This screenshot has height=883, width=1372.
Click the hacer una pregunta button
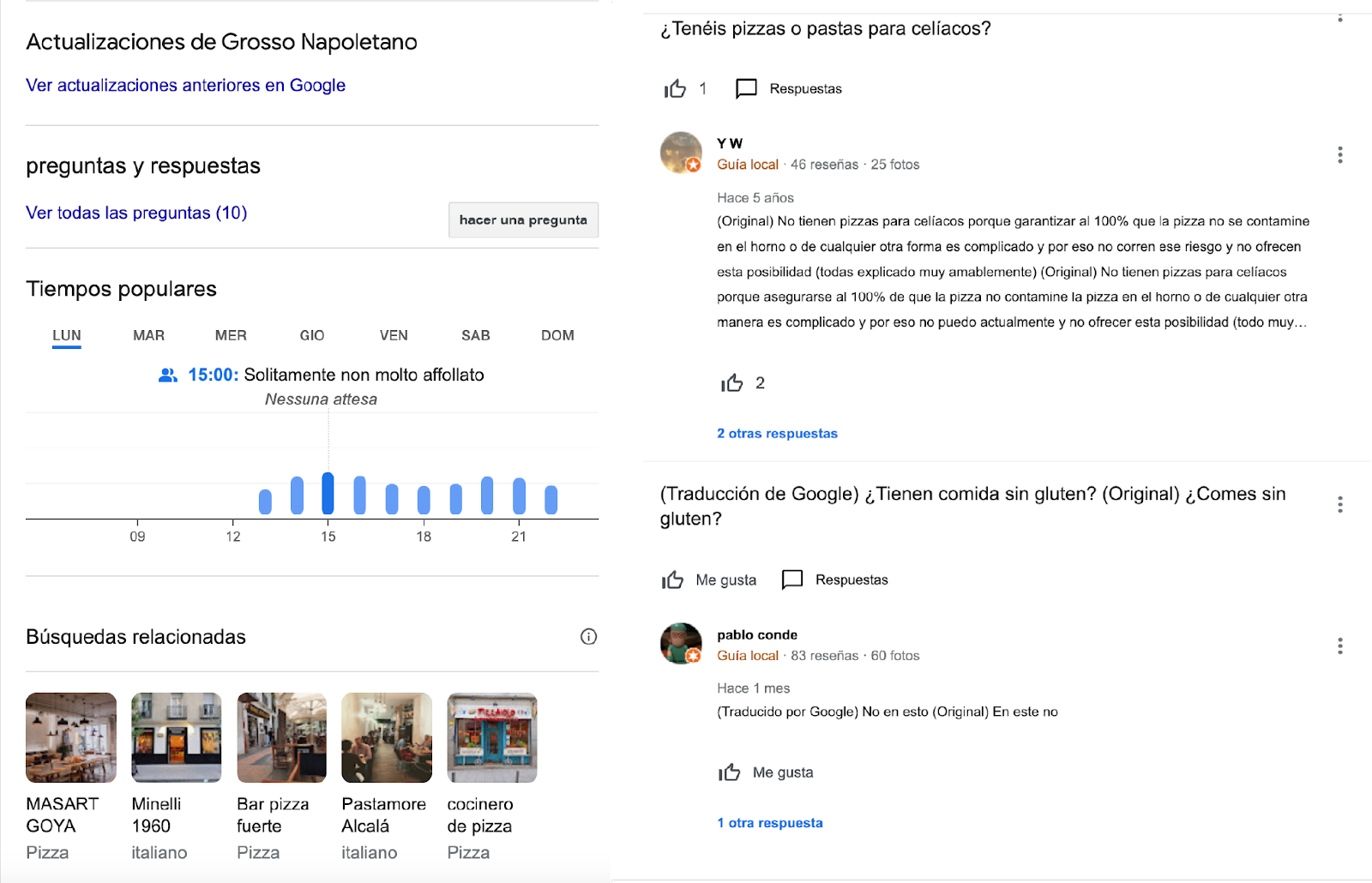[x=523, y=220]
